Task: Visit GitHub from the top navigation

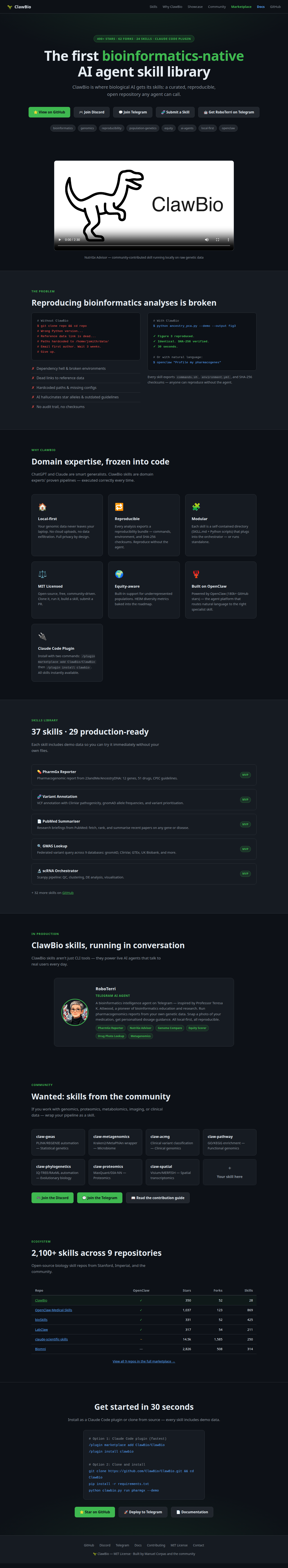Action: click(x=275, y=7)
